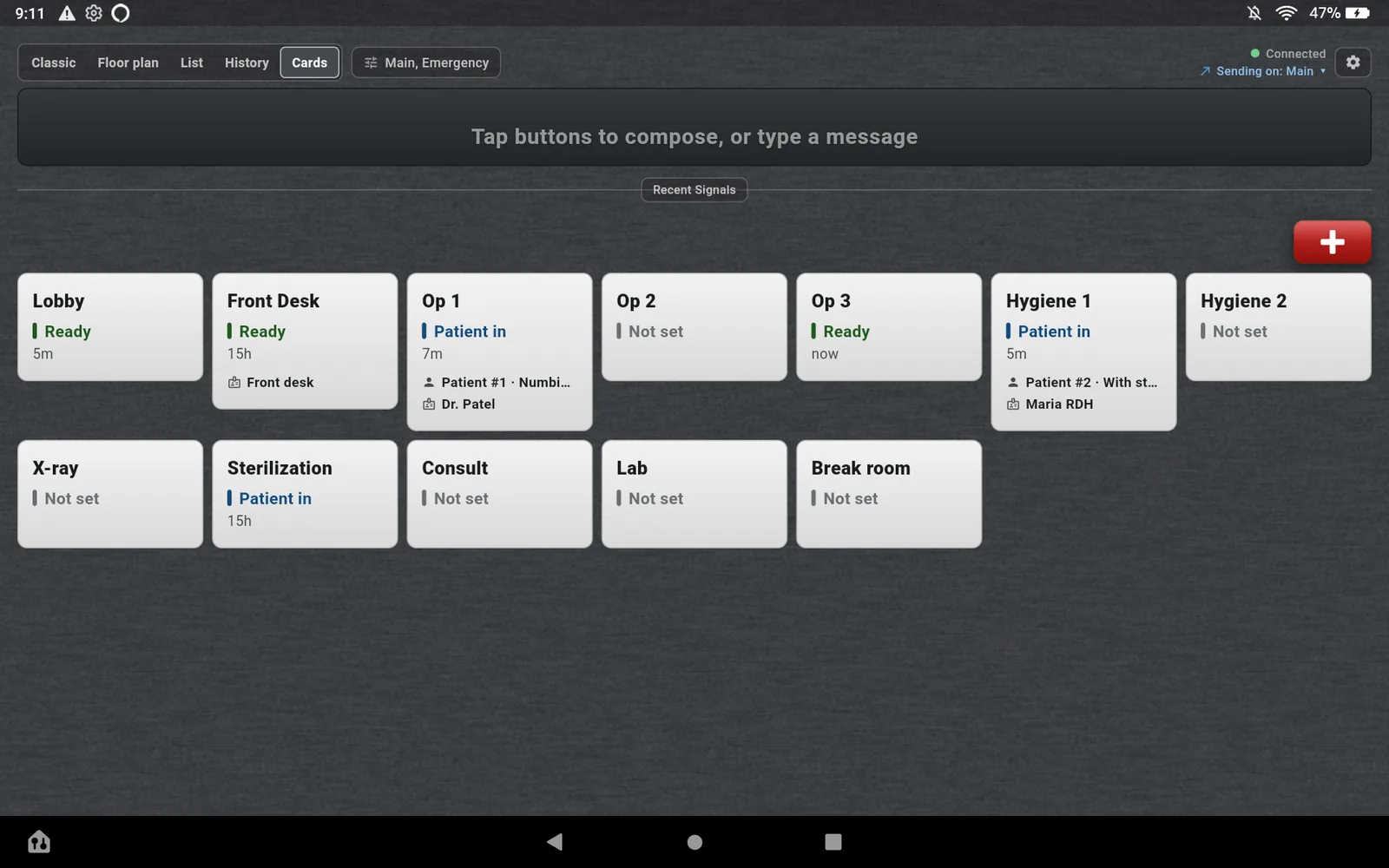The height and width of the screenshot is (868, 1389).
Task: Open the settings gear button
Action: 1353,62
